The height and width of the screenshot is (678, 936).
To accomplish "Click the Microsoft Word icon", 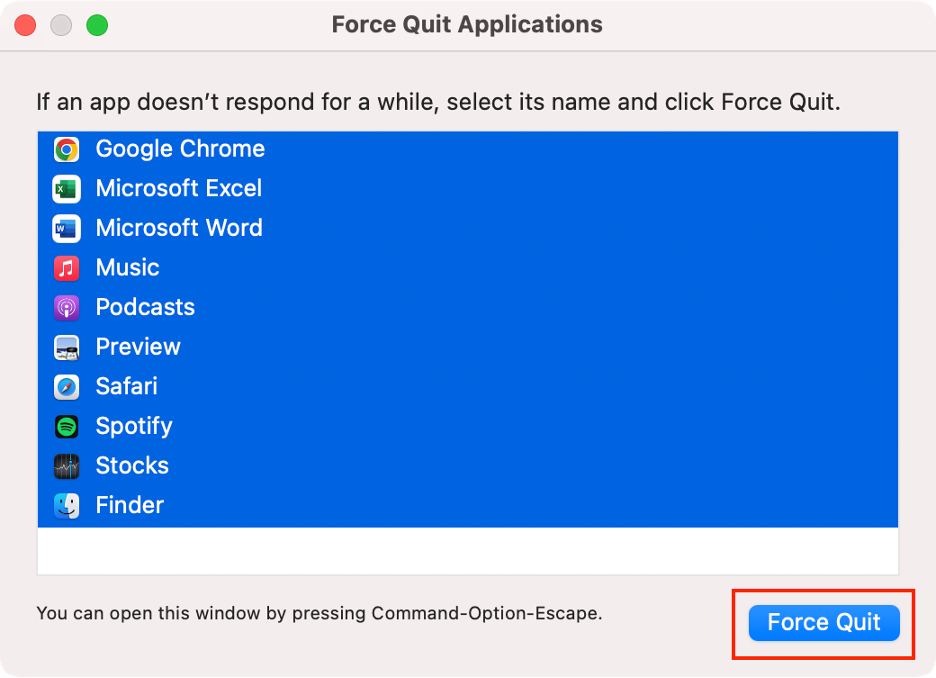I will click(65, 228).
